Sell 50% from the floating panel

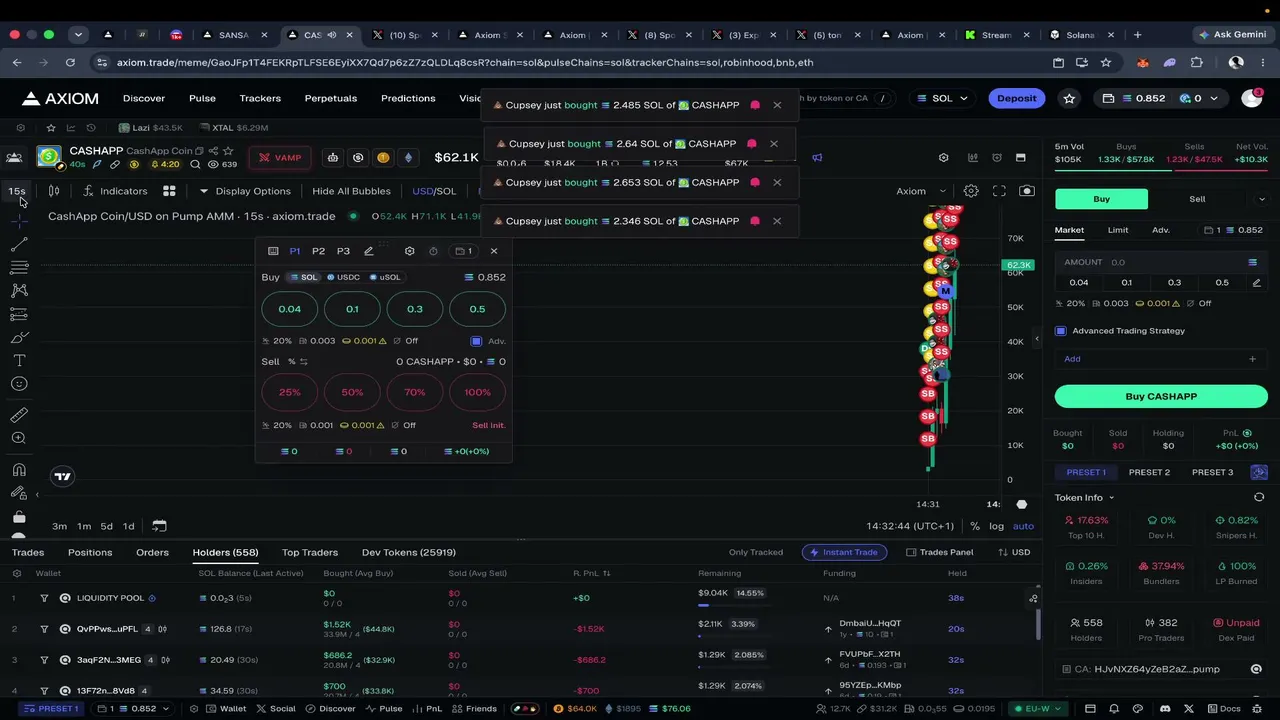[x=352, y=392]
